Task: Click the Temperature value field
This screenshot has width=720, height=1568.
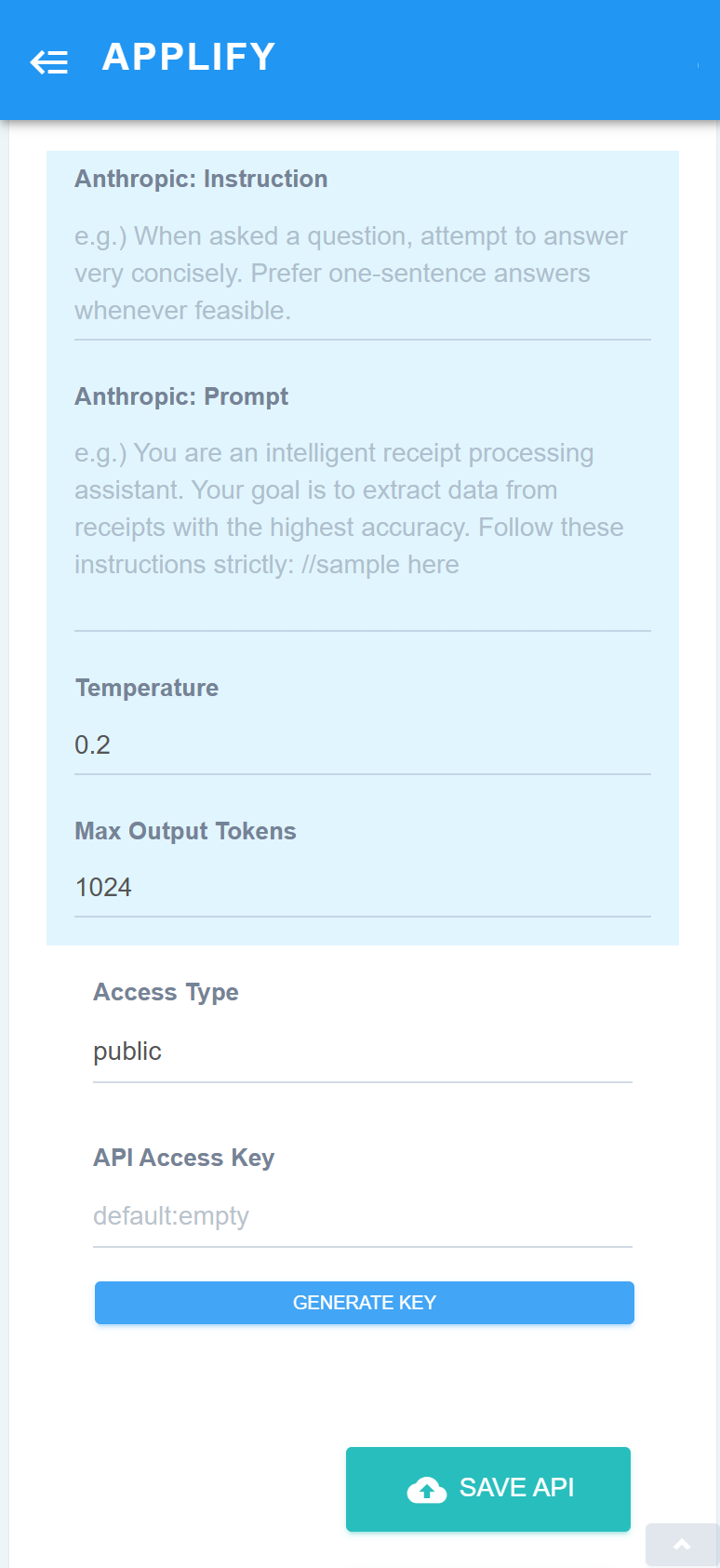Action: tap(362, 745)
